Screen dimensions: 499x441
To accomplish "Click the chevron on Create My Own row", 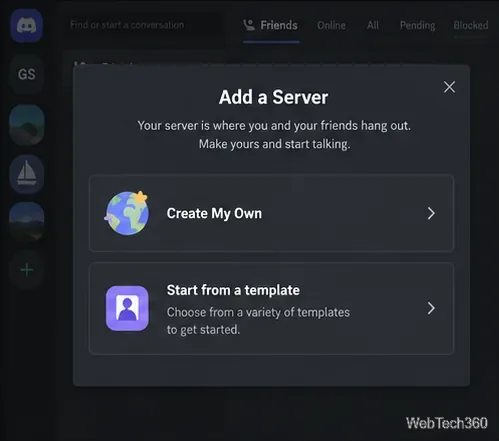I will [x=431, y=213].
